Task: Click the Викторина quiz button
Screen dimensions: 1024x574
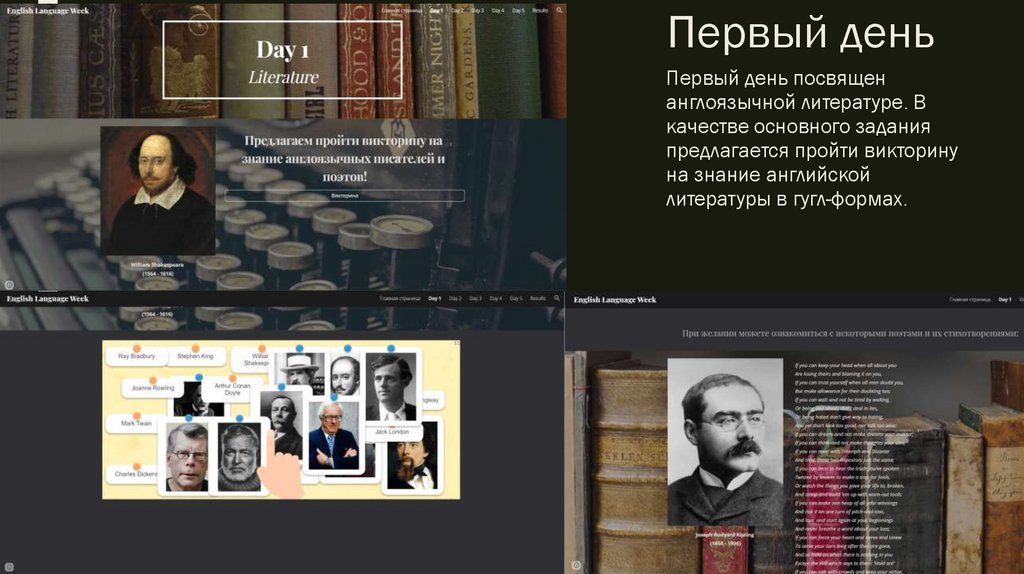Action: (x=345, y=195)
